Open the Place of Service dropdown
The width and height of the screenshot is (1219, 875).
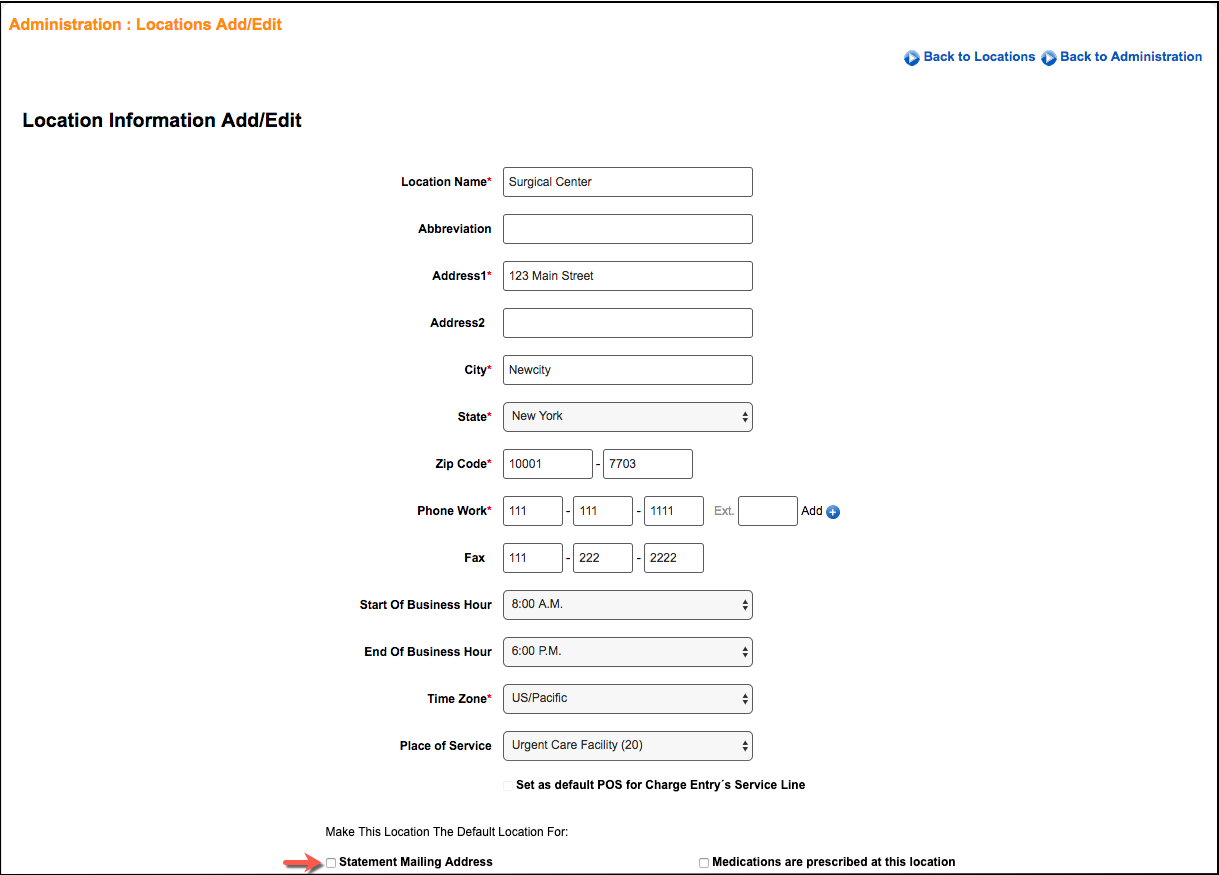(627, 746)
